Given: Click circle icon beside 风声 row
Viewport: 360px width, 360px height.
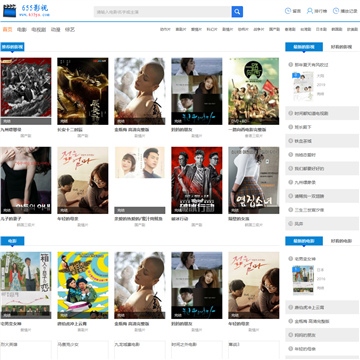Looking at the screenshot, I should (x=291, y=224).
